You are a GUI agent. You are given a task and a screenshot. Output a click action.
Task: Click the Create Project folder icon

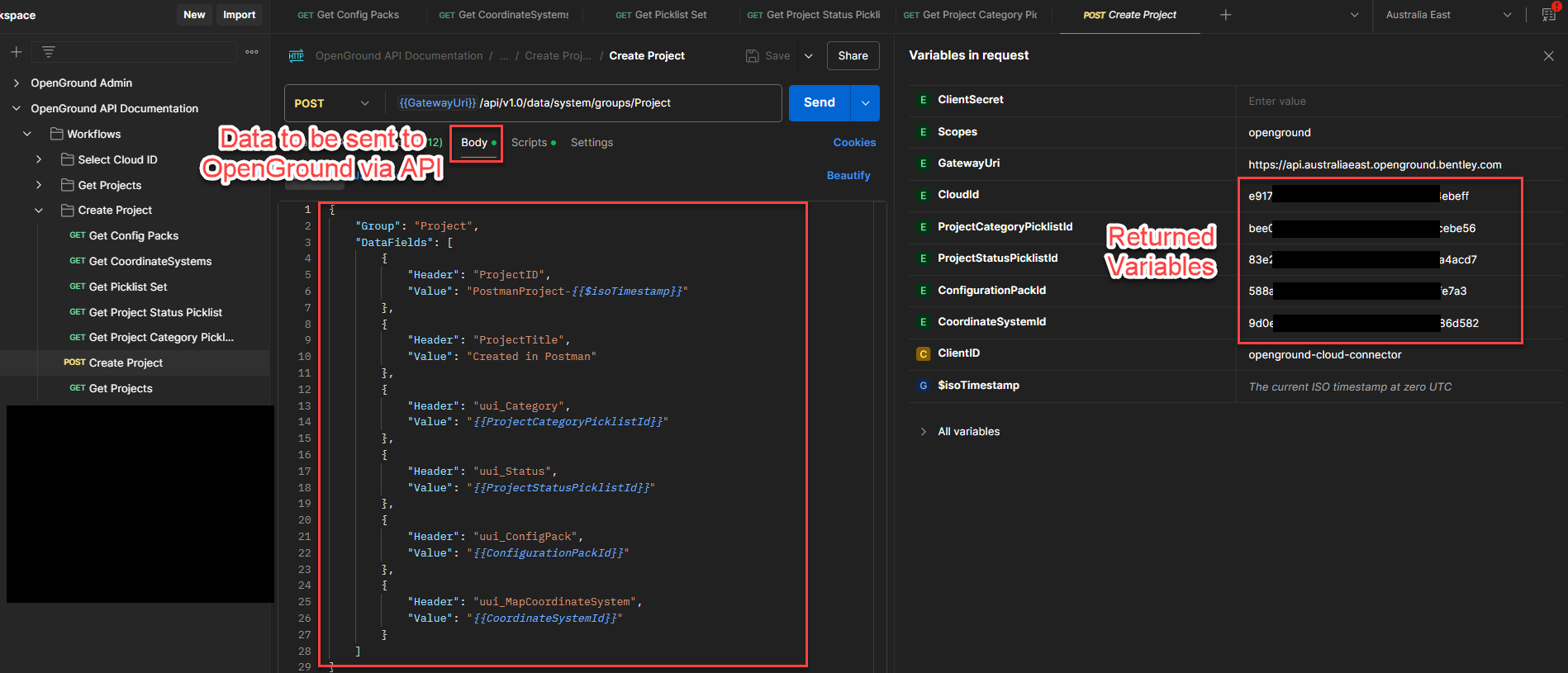pos(68,211)
